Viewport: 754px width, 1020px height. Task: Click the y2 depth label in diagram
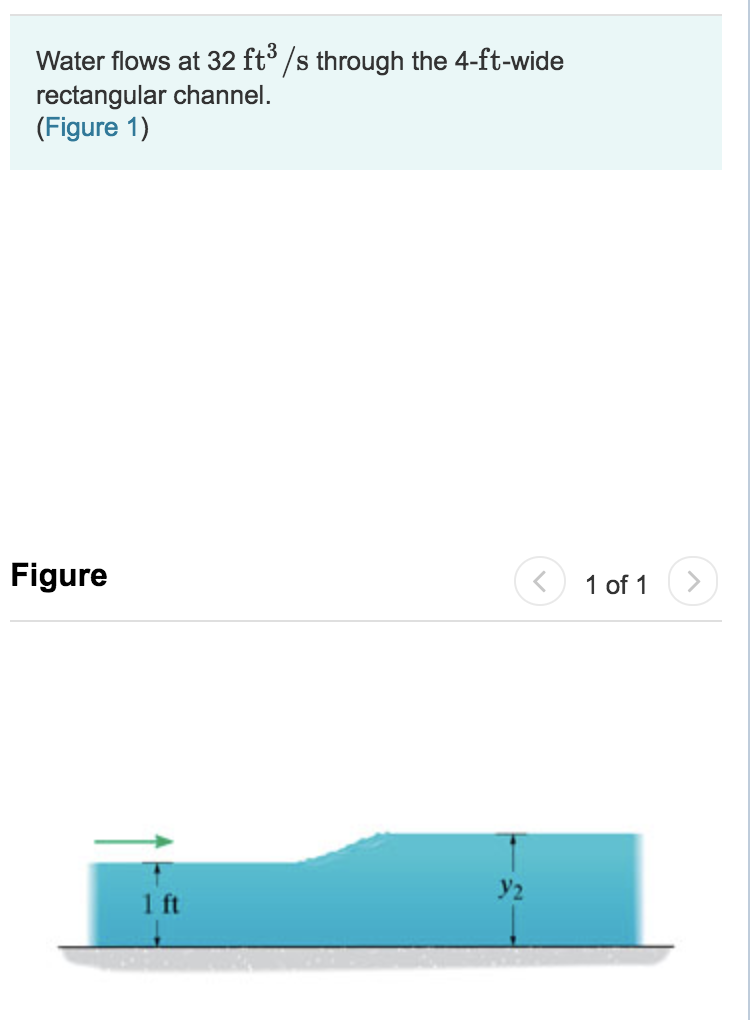[511, 887]
